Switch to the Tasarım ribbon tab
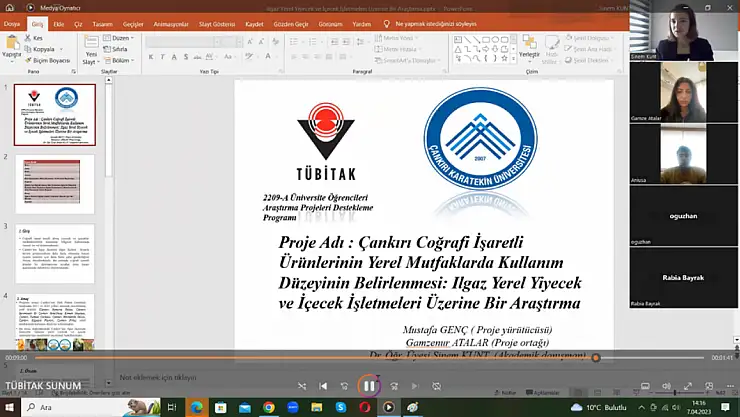This screenshot has width=740, height=417. (102, 24)
